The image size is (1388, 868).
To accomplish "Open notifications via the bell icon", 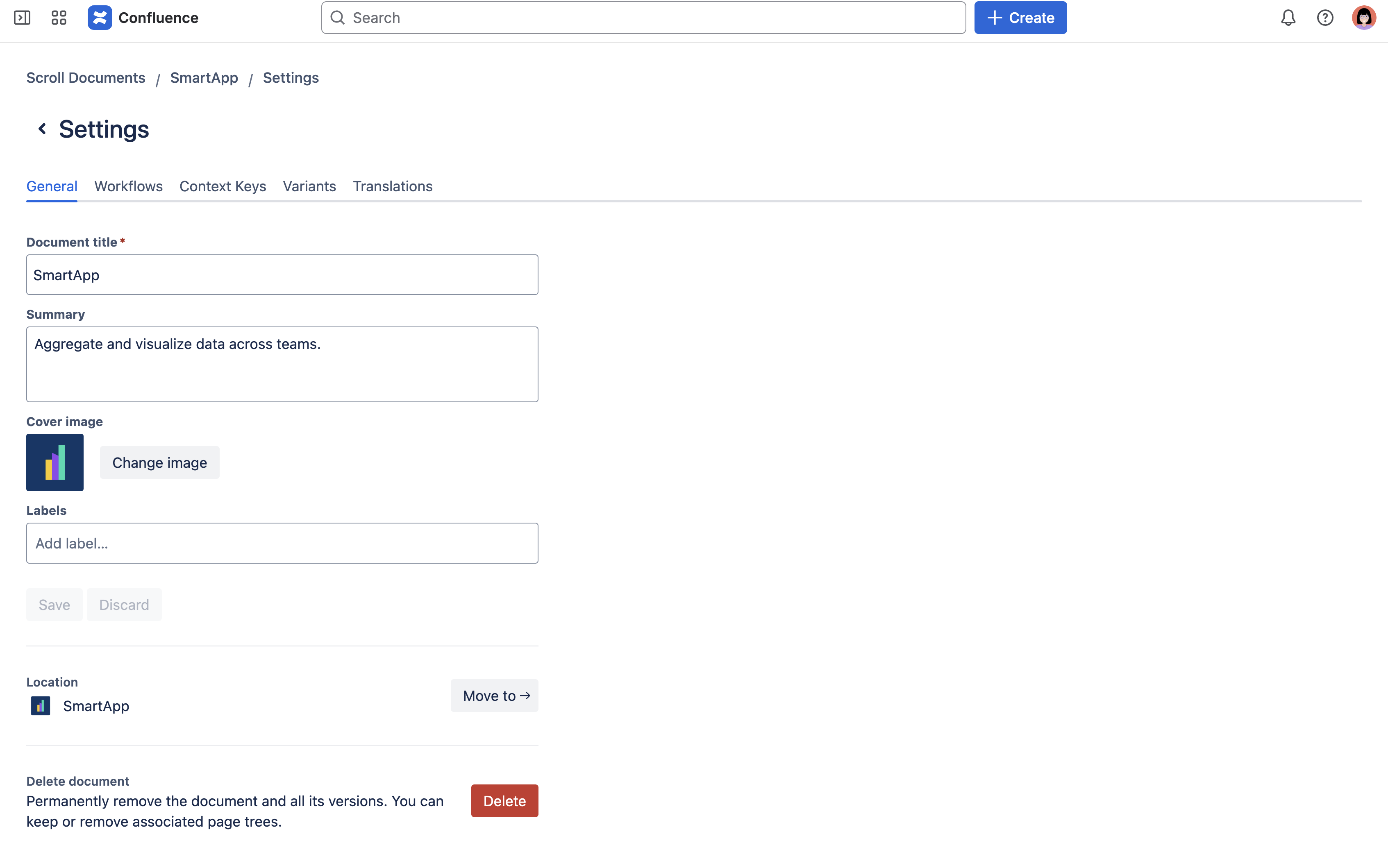I will click(x=1288, y=18).
